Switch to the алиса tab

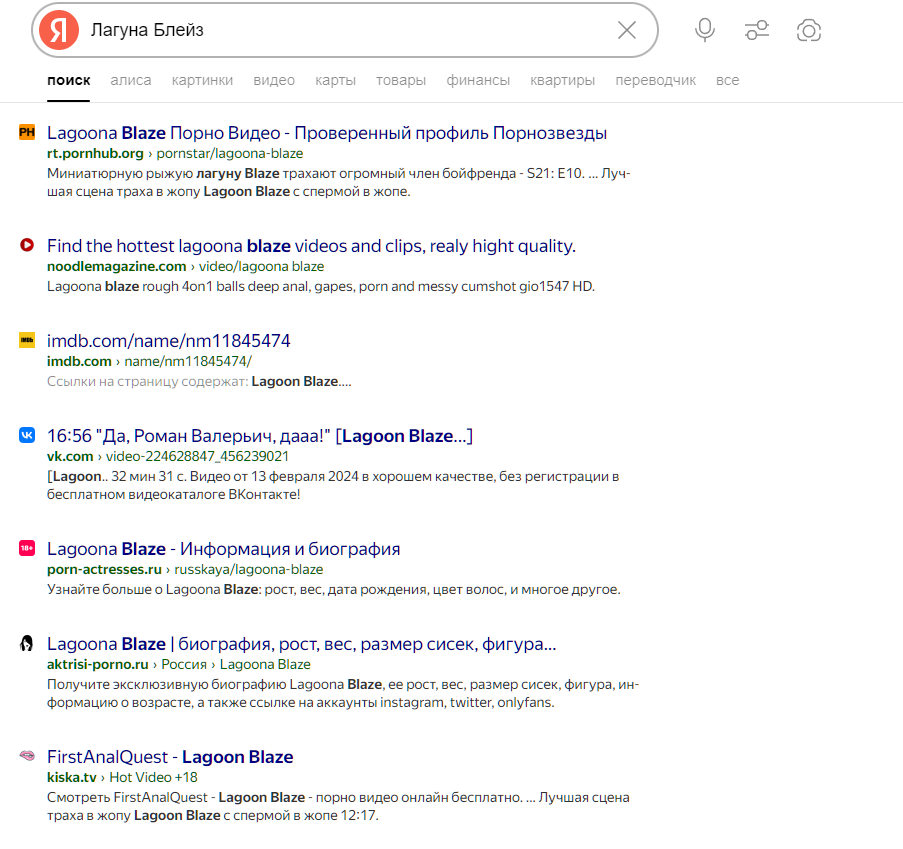click(131, 80)
